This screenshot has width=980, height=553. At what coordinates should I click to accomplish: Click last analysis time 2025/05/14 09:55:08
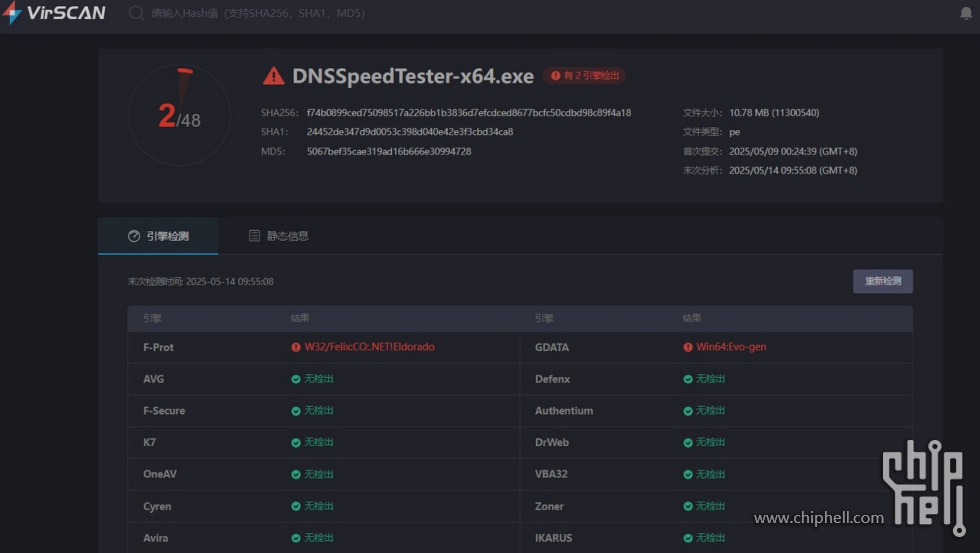[x=793, y=171]
